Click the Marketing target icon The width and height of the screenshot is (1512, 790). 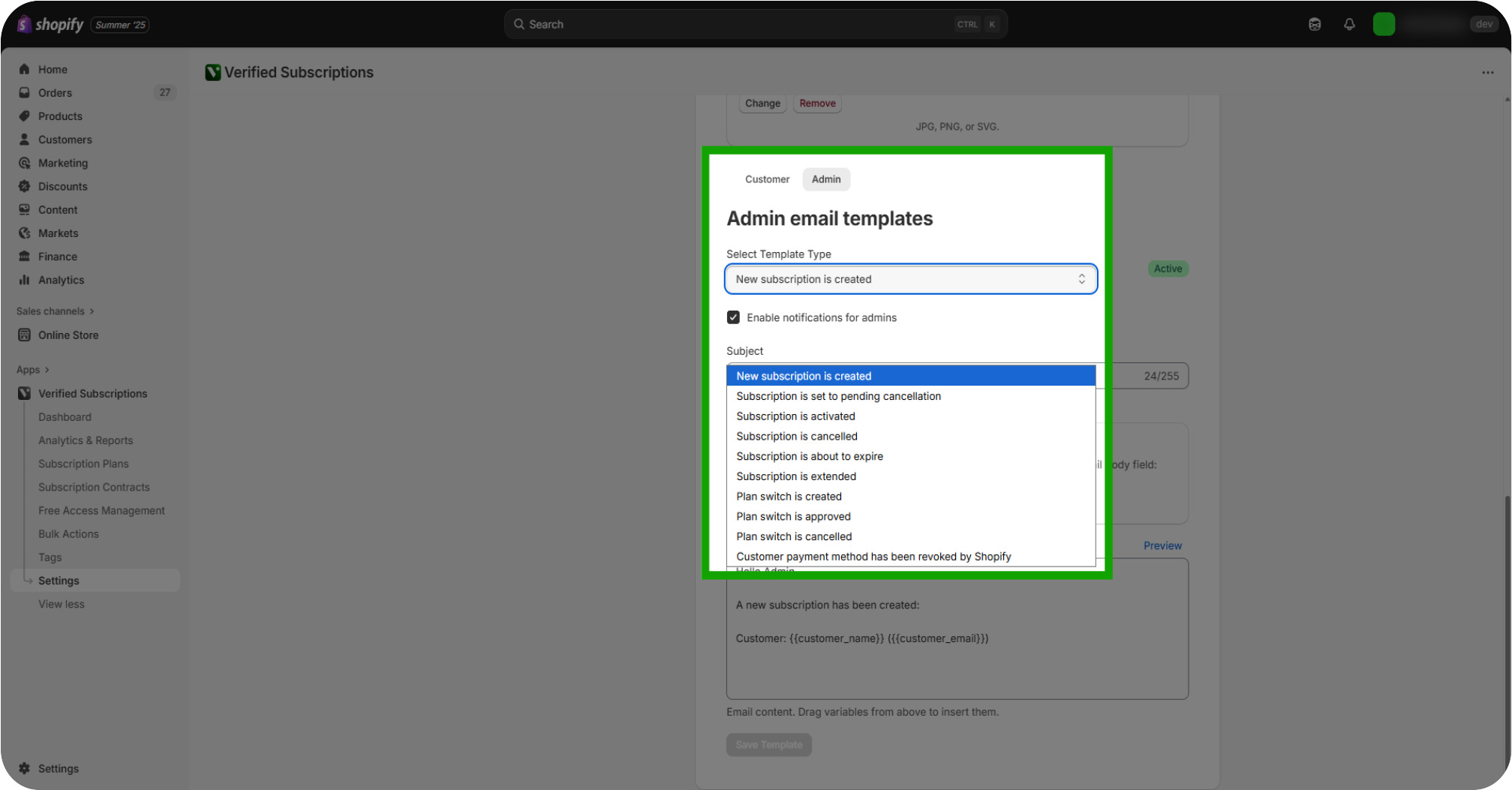pyautogui.click(x=24, y=163)
